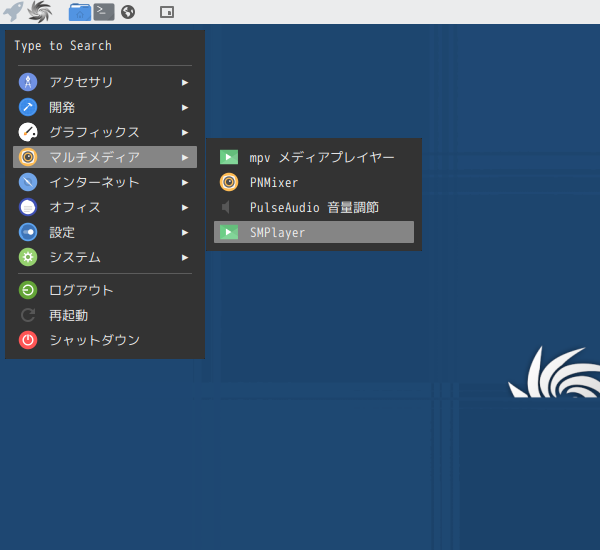The image size is (600, 550).
Task: Click the red shutdown power icon
Action: (x=29, y=340)
